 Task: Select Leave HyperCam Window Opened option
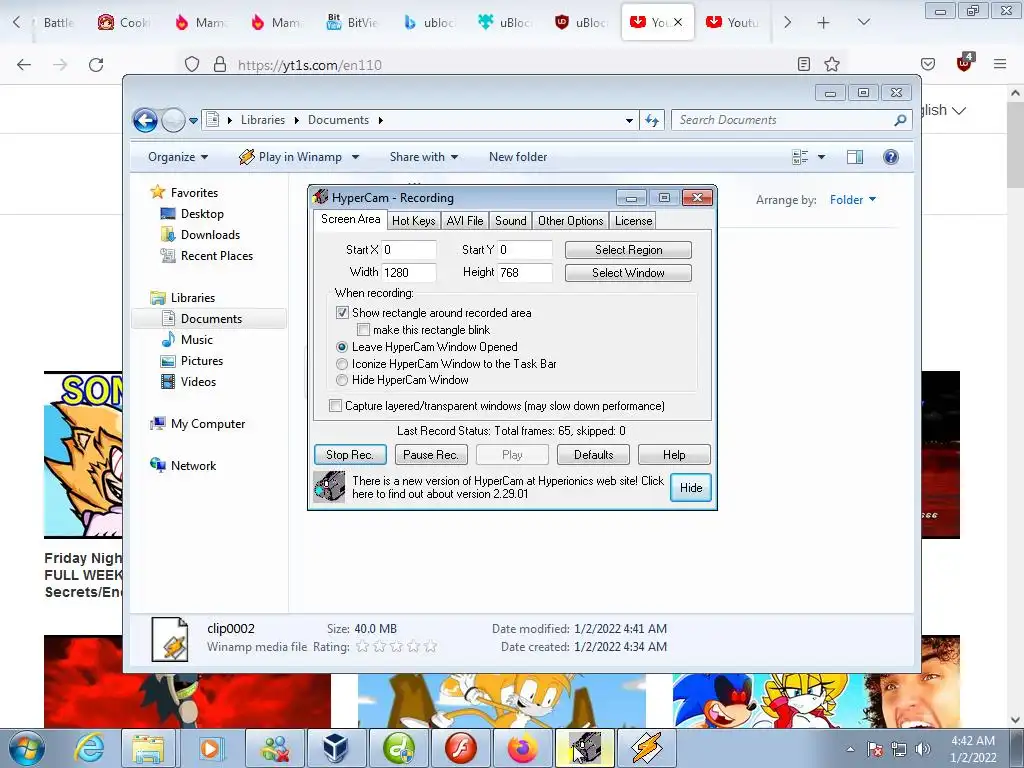point(342,347)
